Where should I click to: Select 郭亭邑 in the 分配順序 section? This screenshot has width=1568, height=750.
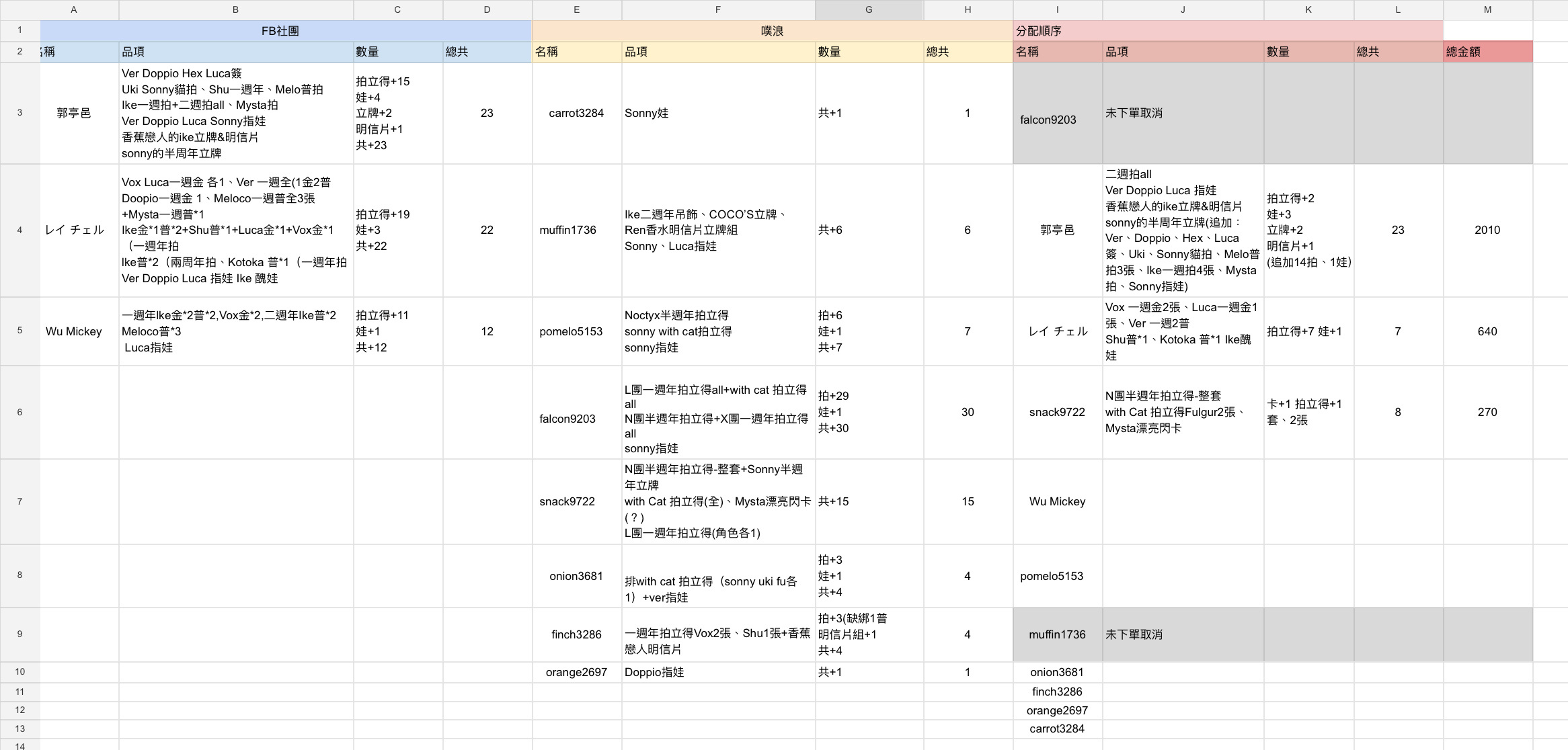1058,230
